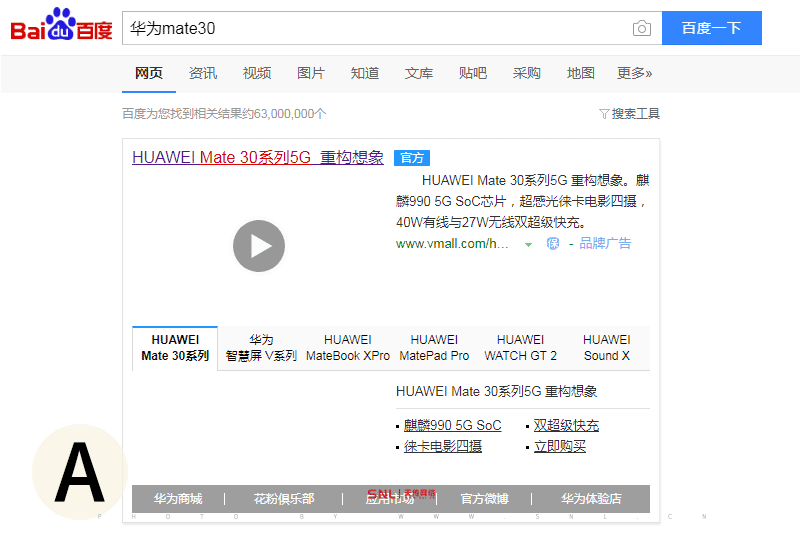Play the Huawei Mate 30 video
Image resolution: width=800 pixels, height=533 pixels.
[259, 246]
